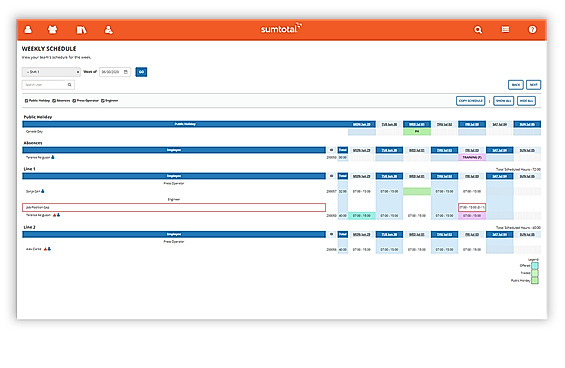
Task: Click into the Search user field
Action: coord(45,85)
